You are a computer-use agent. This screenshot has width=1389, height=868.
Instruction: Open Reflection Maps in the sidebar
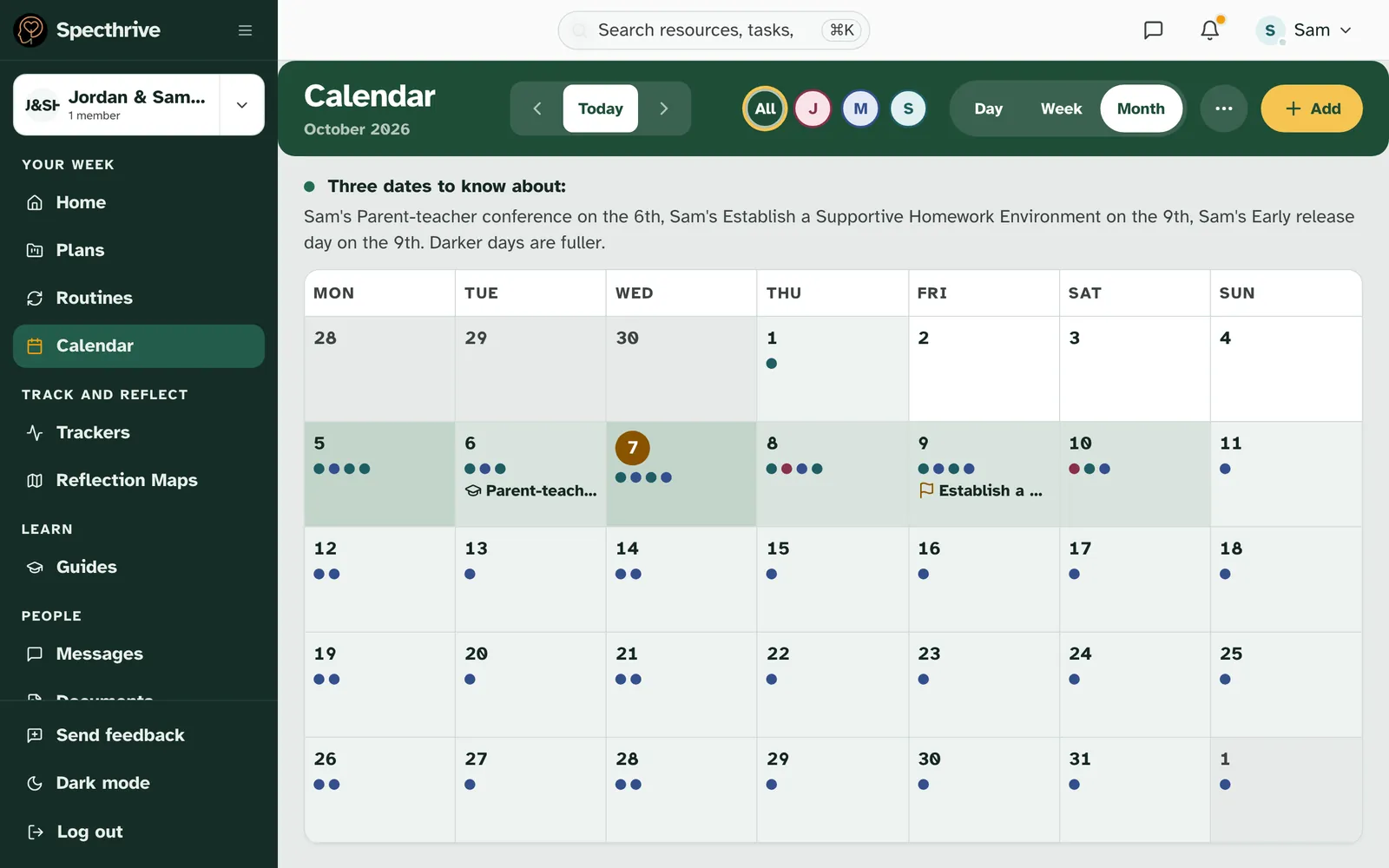point(139,480)
